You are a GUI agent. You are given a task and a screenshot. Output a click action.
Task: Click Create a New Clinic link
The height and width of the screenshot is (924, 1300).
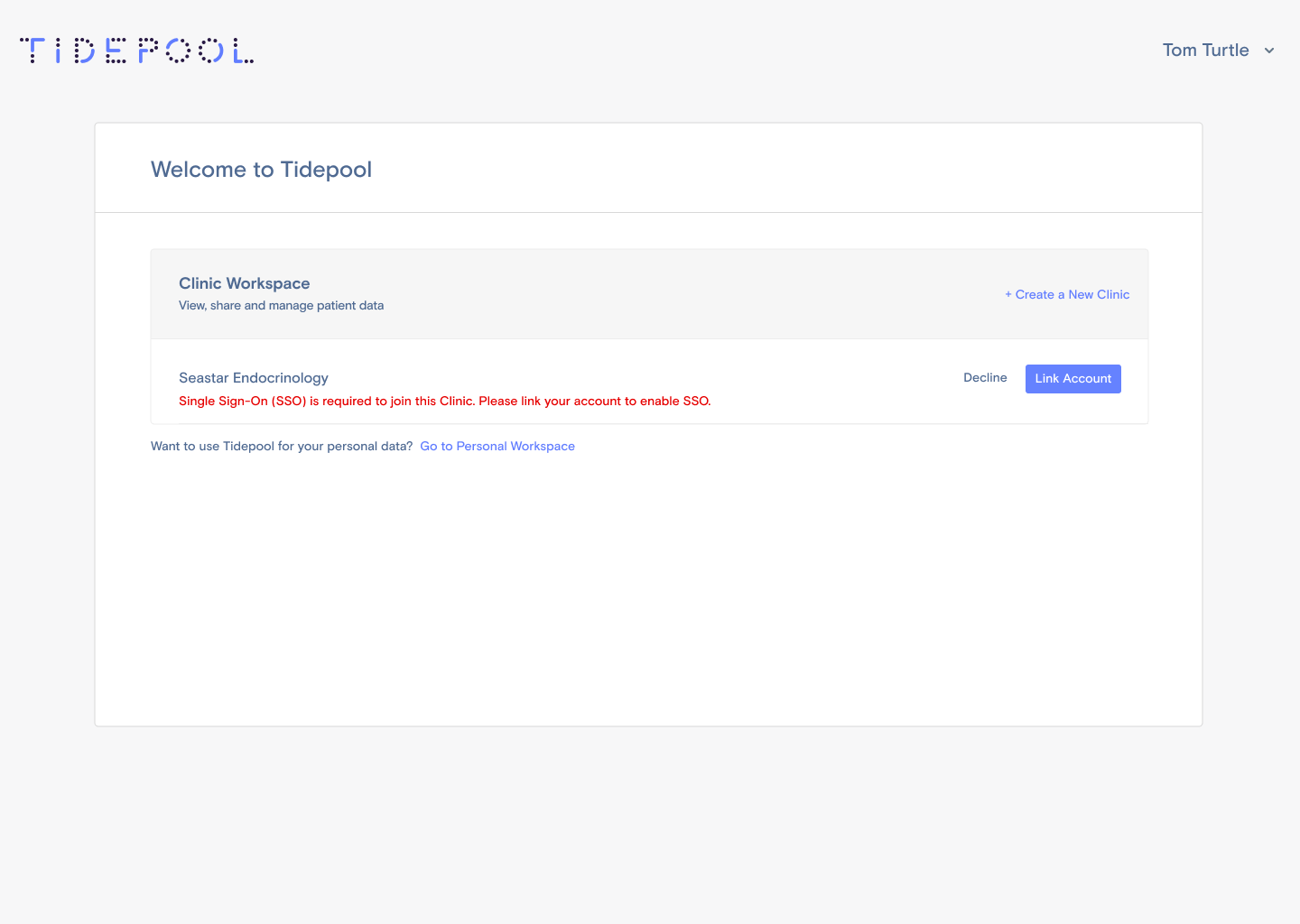tap(1067, 294)
